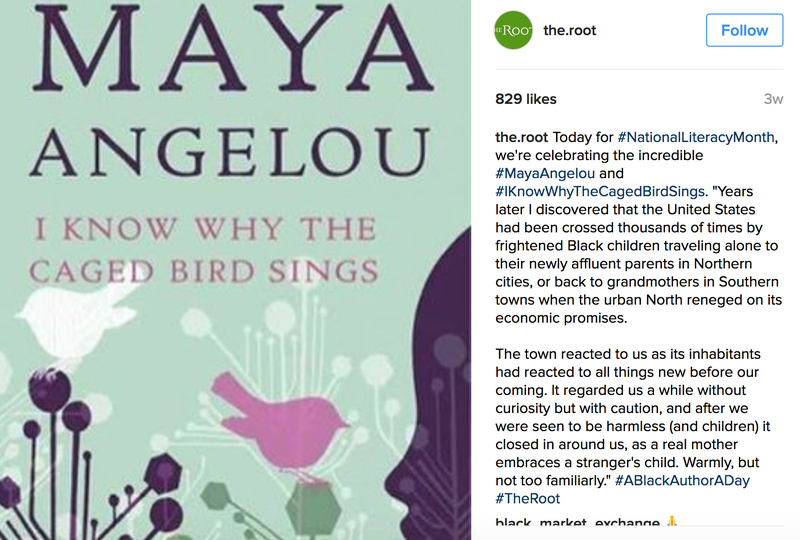Click the 3w post timestamp
Screen dimensions: 800x540
point(773,99)
